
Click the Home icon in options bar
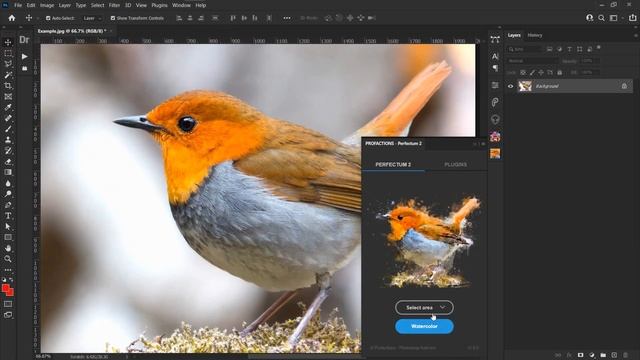[x=12, y=18]
